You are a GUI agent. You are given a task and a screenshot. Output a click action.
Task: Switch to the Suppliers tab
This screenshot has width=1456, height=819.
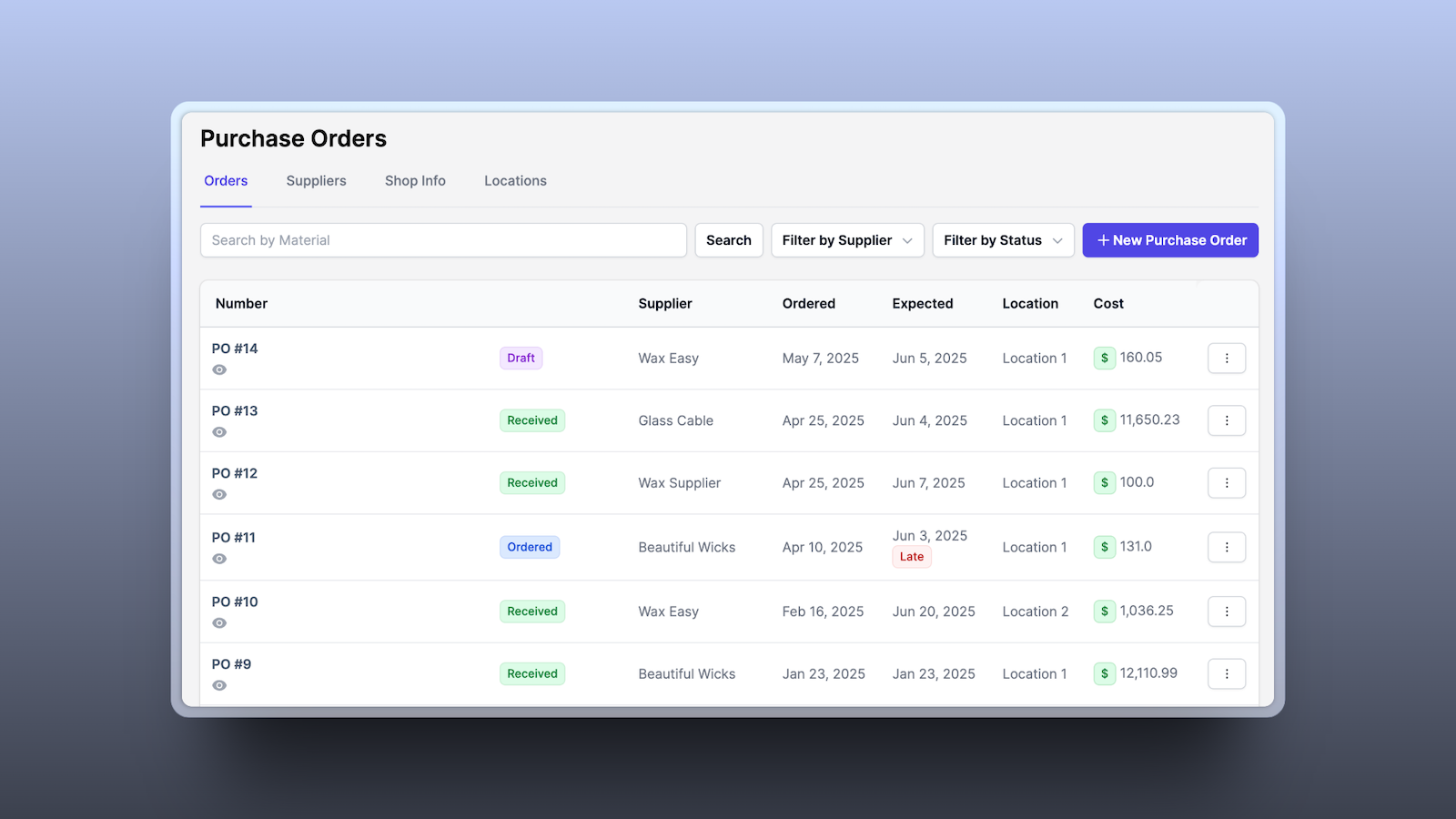point(316,181)
